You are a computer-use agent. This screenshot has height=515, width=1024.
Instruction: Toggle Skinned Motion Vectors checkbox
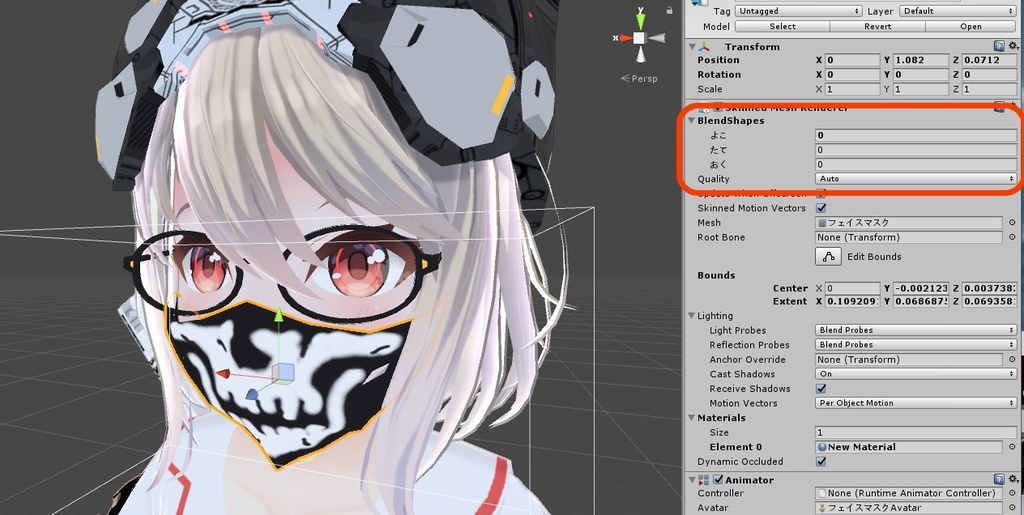pyautogui.click(x=821, y=208)
